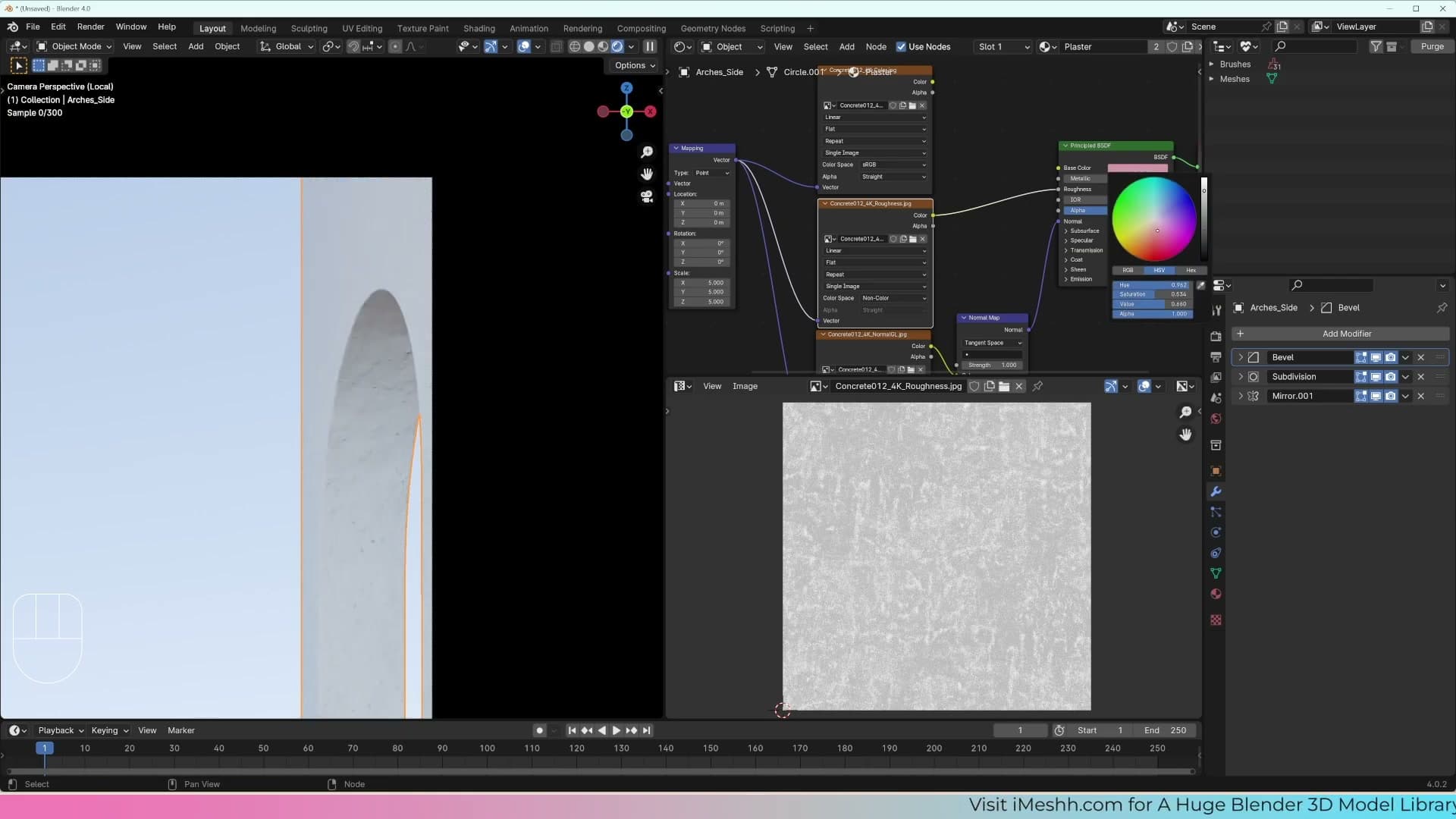
Task: Select the HSV mode in color picker
Action: coord(1159,270)
